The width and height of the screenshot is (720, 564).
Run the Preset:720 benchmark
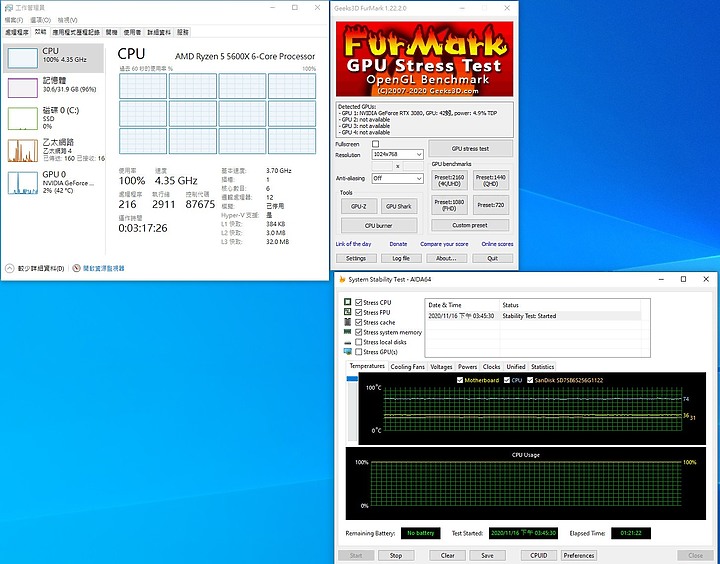490,205
